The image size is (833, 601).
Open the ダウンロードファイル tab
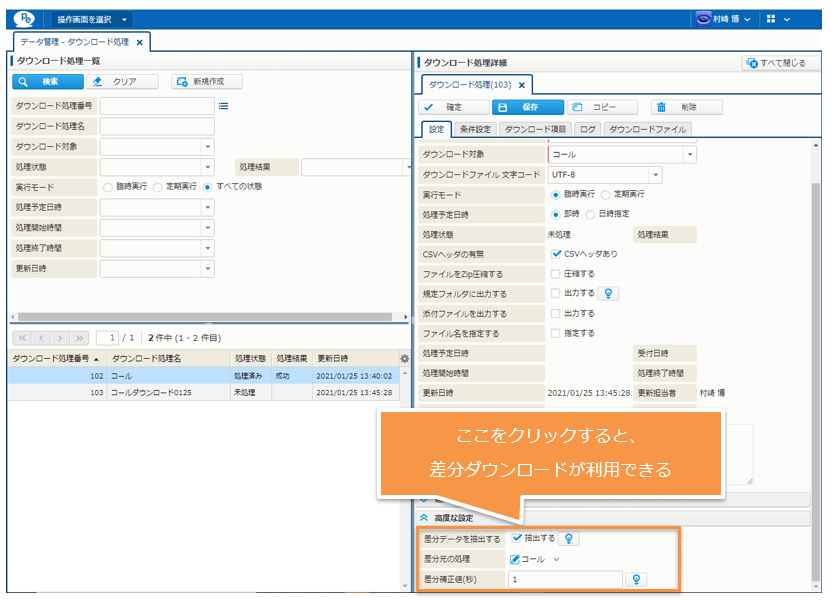coord(647,129)
